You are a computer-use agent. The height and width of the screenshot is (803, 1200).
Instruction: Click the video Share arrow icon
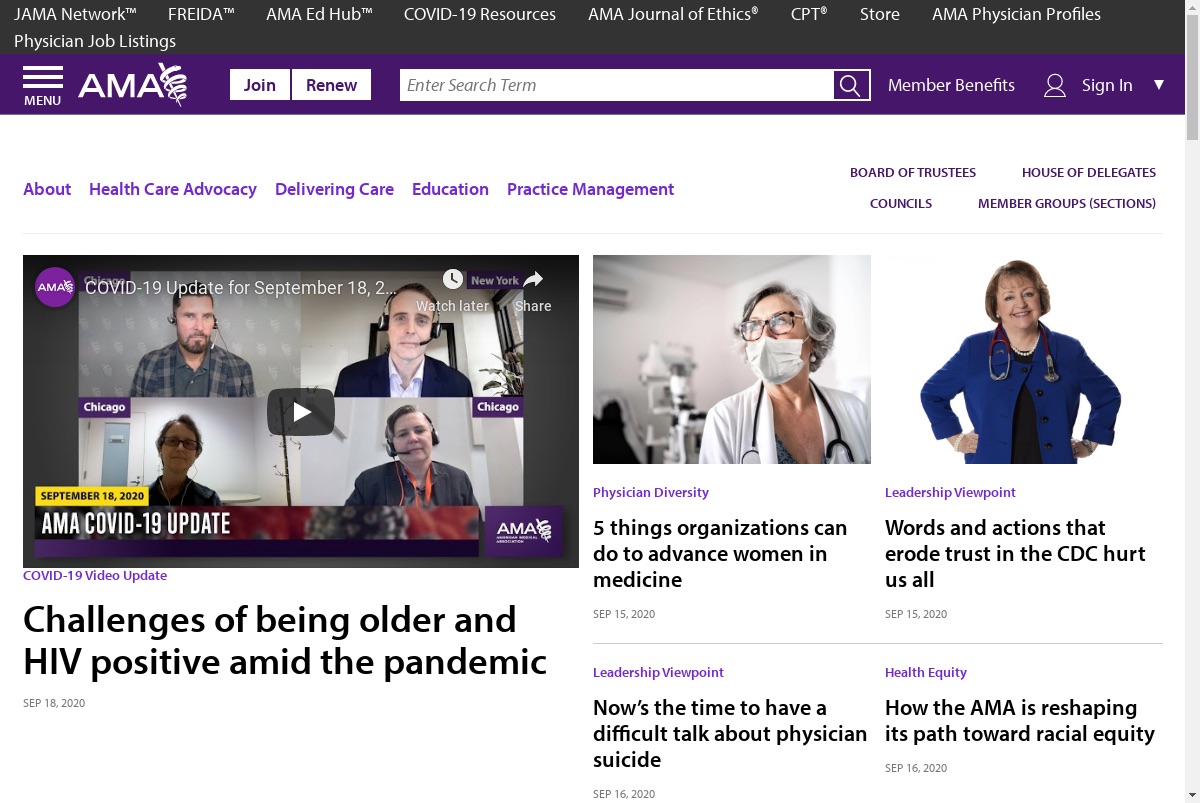[533, 279]
